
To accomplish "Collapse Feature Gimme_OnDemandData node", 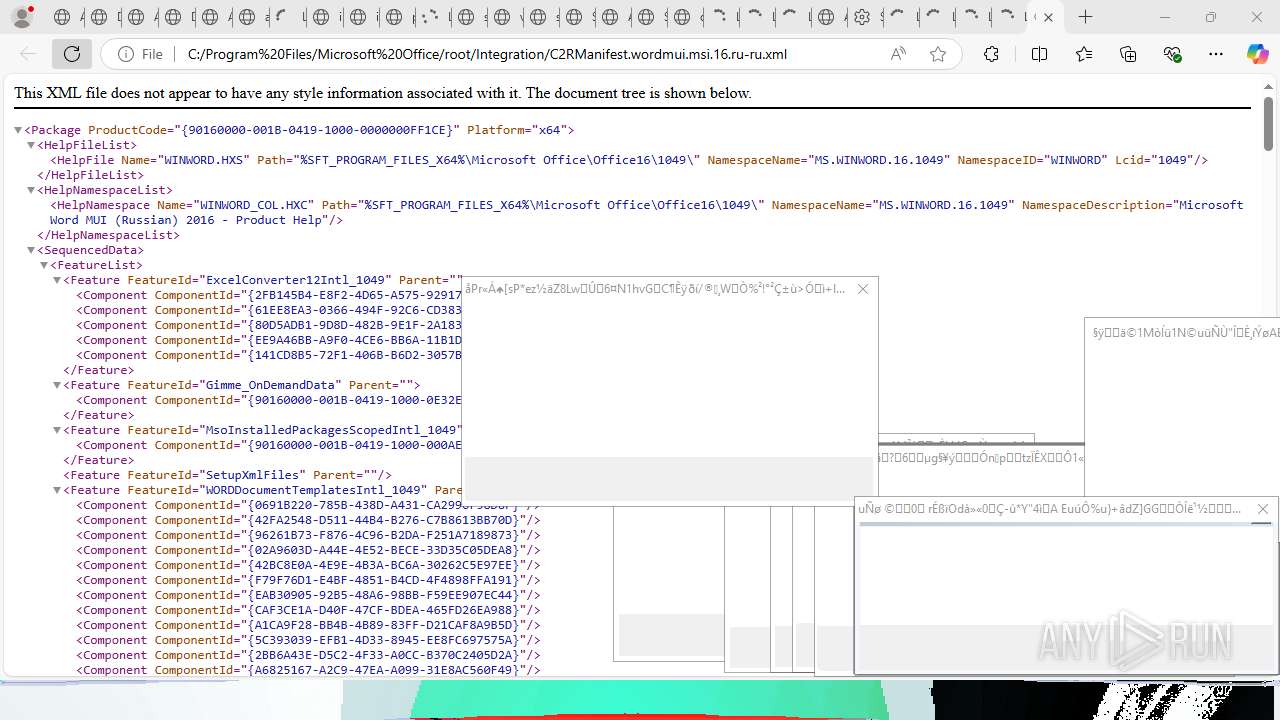I will (57, 385).
